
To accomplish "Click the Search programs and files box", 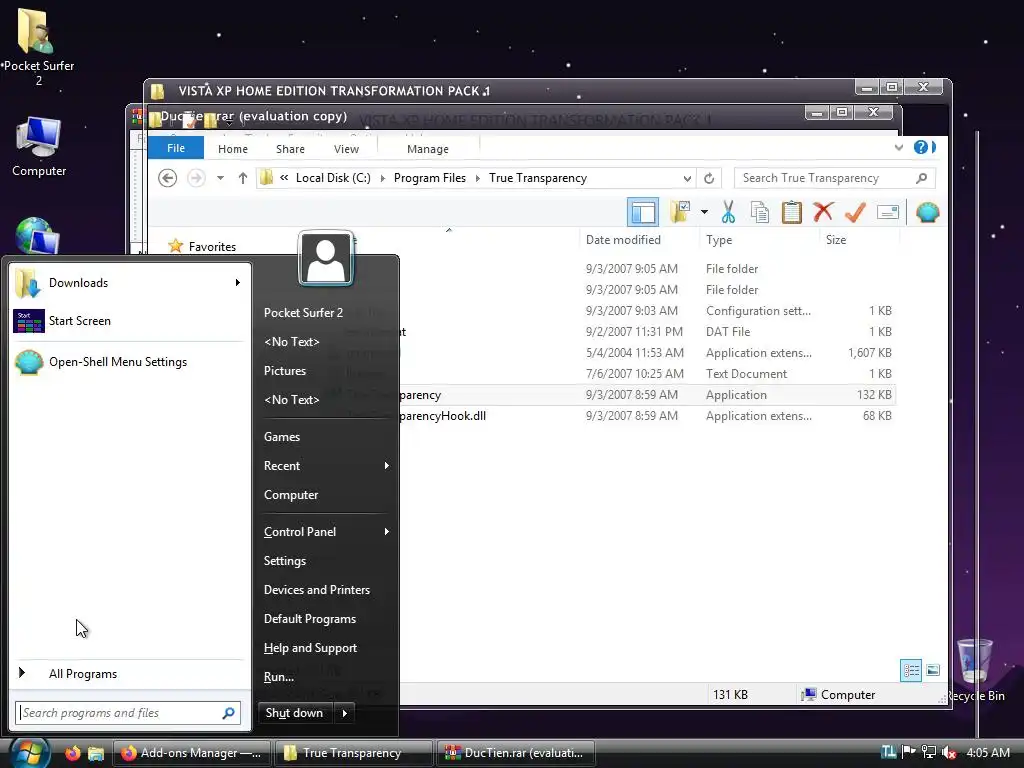I will click(x=128, y=713).
